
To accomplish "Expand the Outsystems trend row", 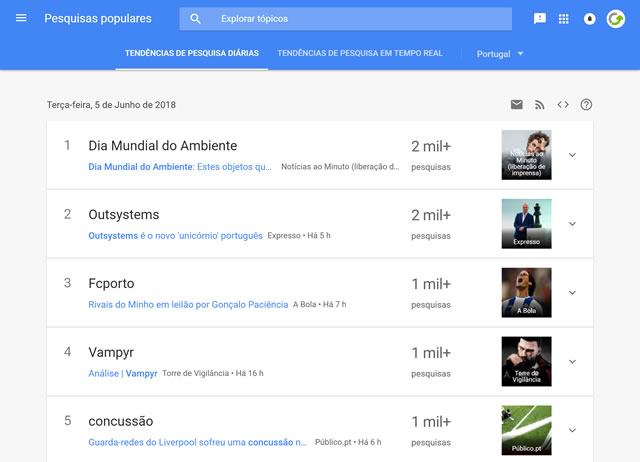I will point(572,224).
